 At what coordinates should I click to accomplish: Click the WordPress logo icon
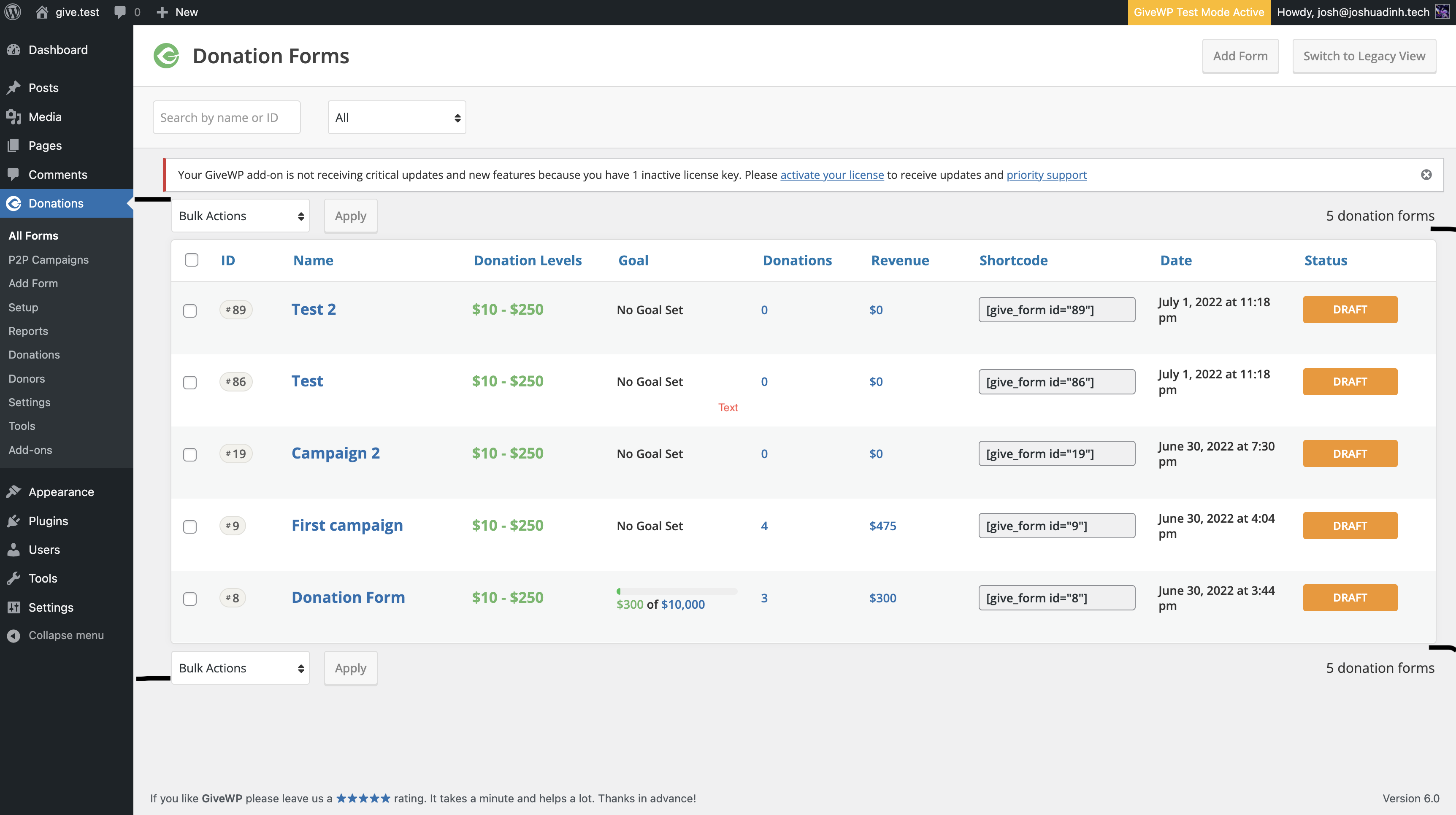(13, 12)
